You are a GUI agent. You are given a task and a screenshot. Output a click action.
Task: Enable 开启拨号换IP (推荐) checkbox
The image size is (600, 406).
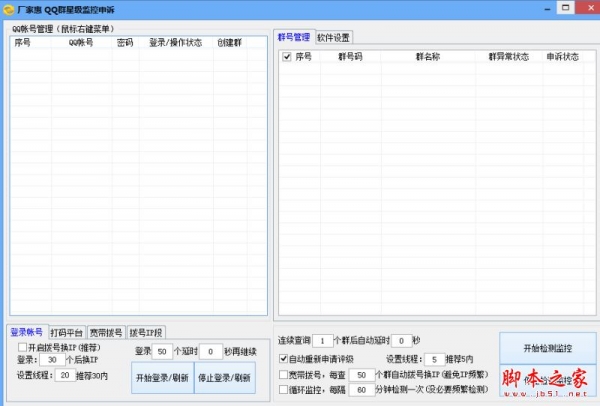point(22,347)
